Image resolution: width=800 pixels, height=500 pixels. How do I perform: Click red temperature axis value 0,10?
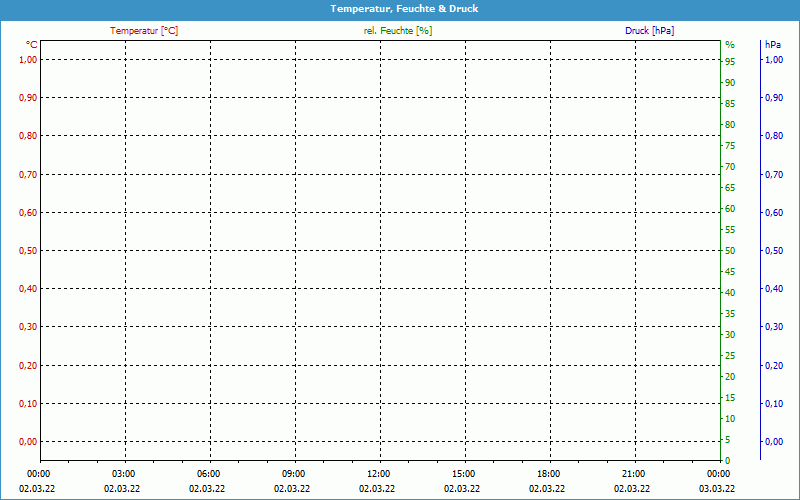[x=28, y=404]
